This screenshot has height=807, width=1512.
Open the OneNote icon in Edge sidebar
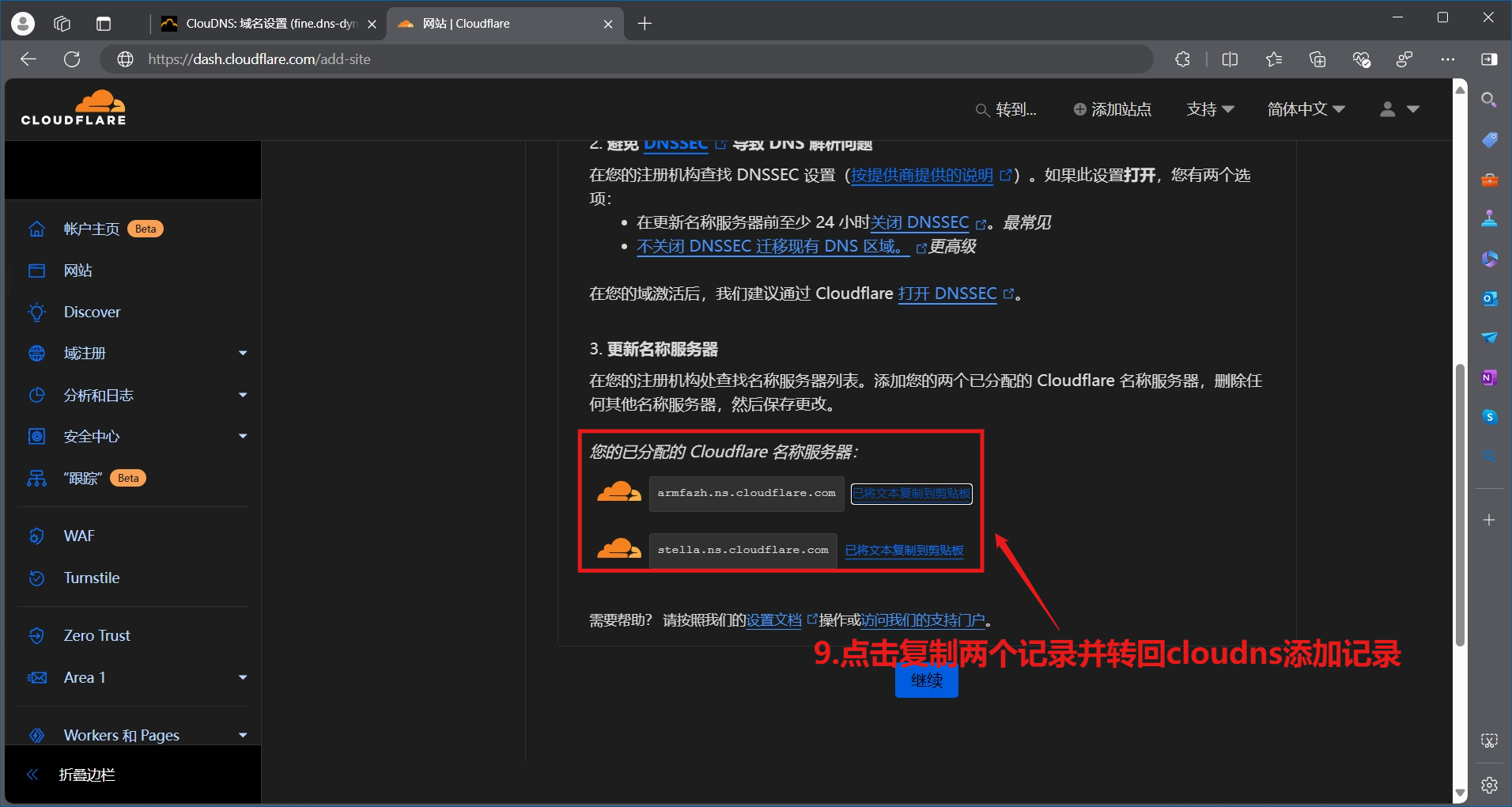pos(1489,377)
